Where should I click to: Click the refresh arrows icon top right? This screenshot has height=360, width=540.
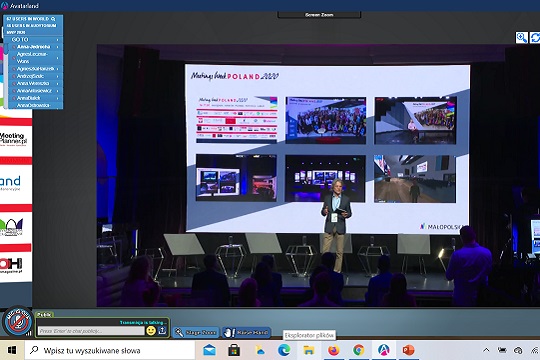pos(535,38)
